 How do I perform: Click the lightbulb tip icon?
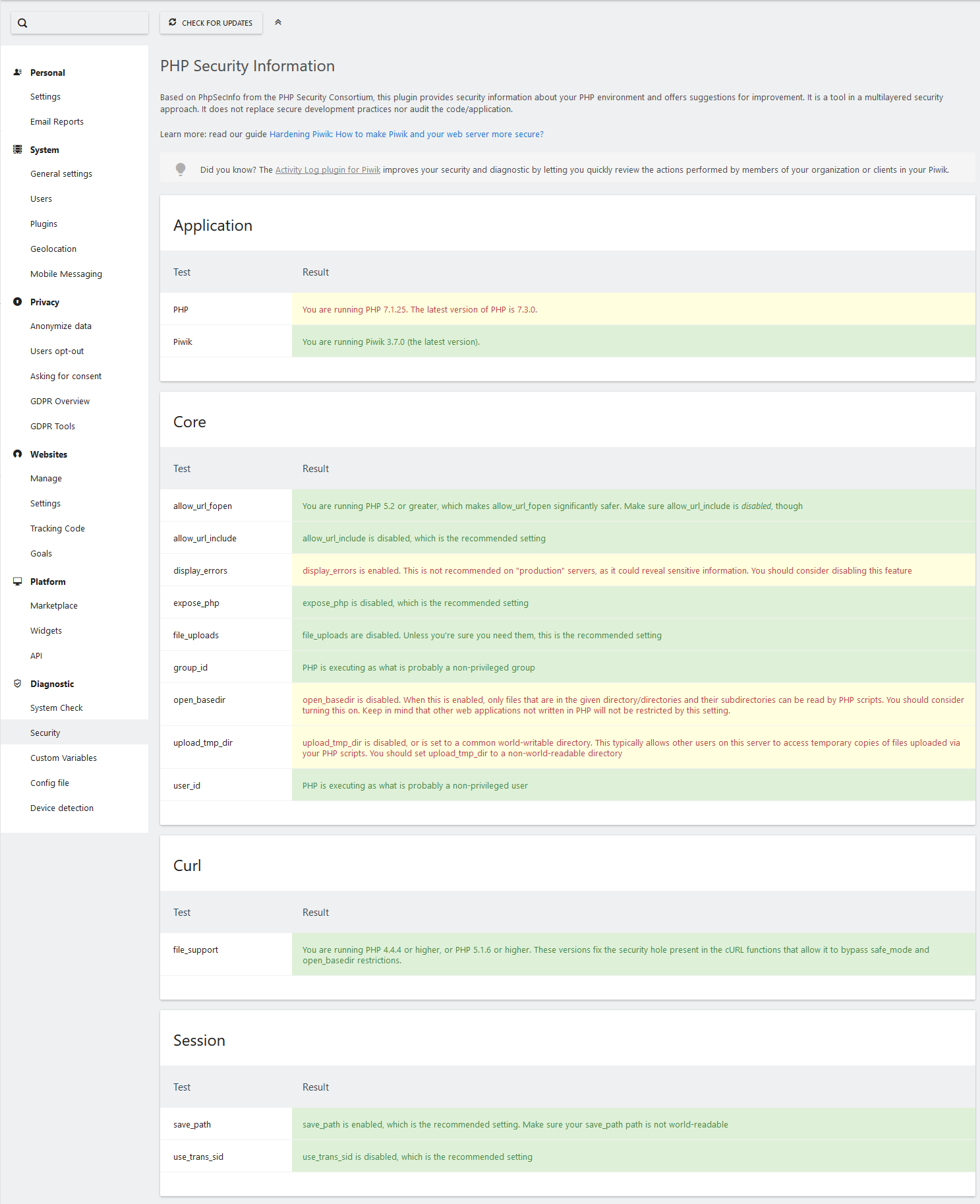pyautogui.click(x=181, y=169)
